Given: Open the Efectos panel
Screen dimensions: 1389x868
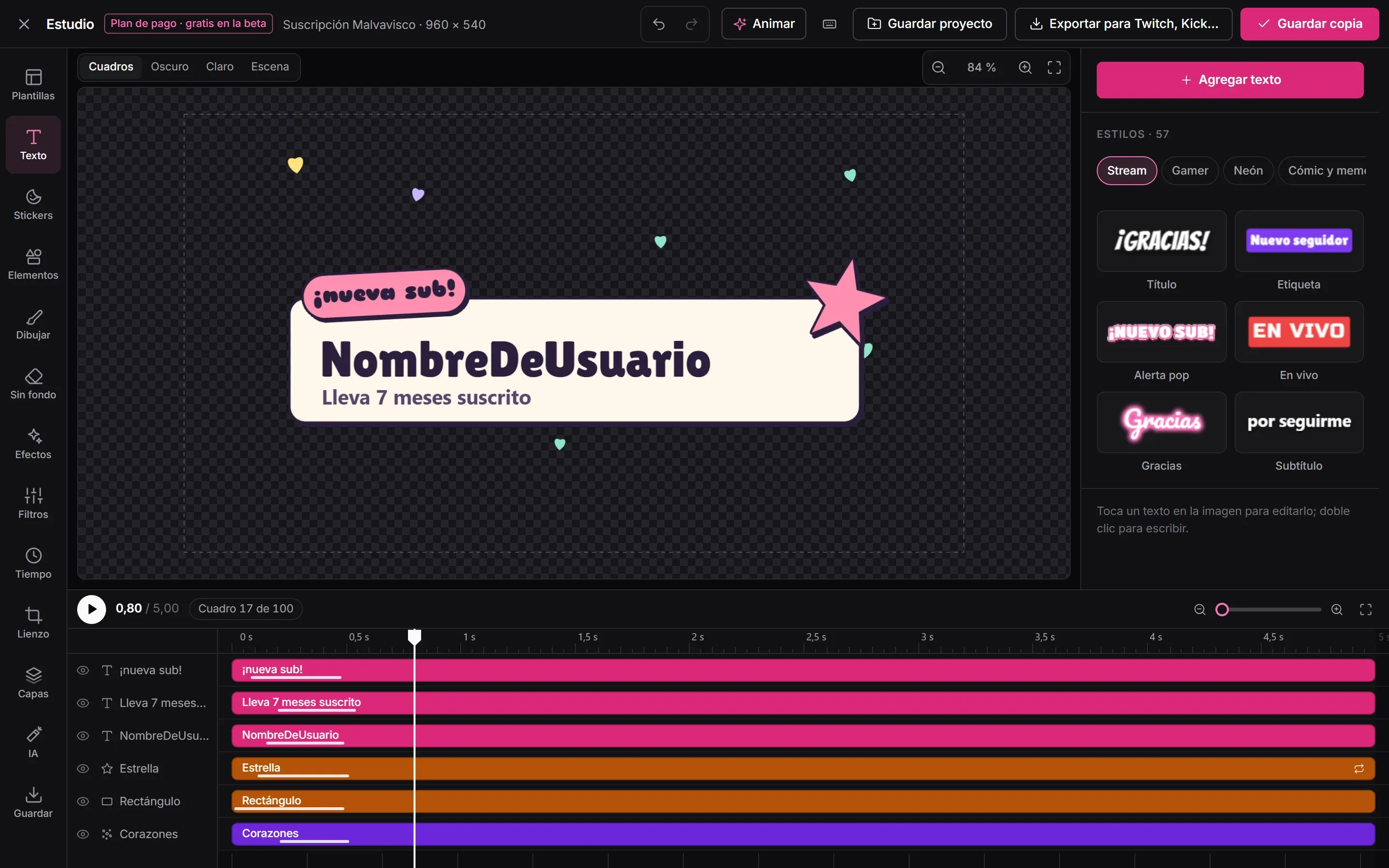Looking at the screenshot, I should (33, 444).
